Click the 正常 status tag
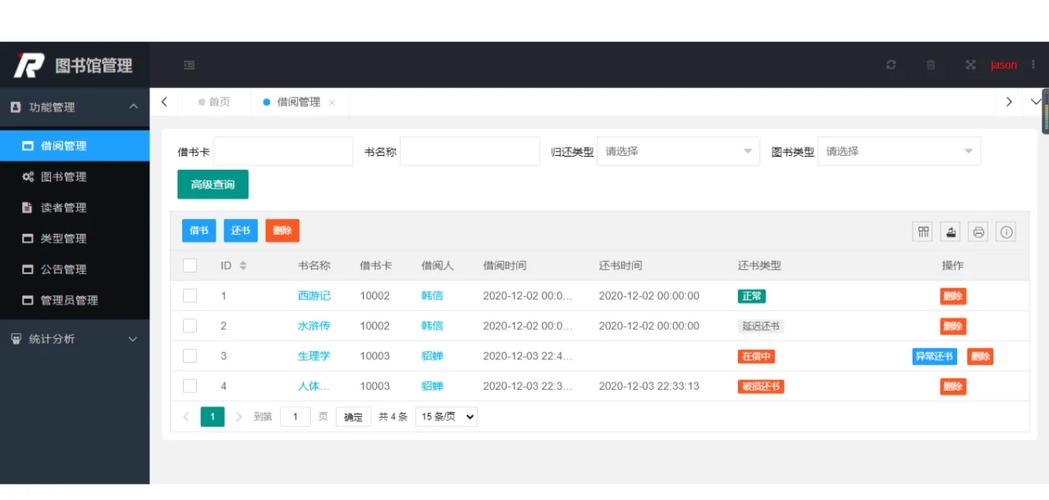Viewport: 1049px width, 500px height. pos(751,296)
